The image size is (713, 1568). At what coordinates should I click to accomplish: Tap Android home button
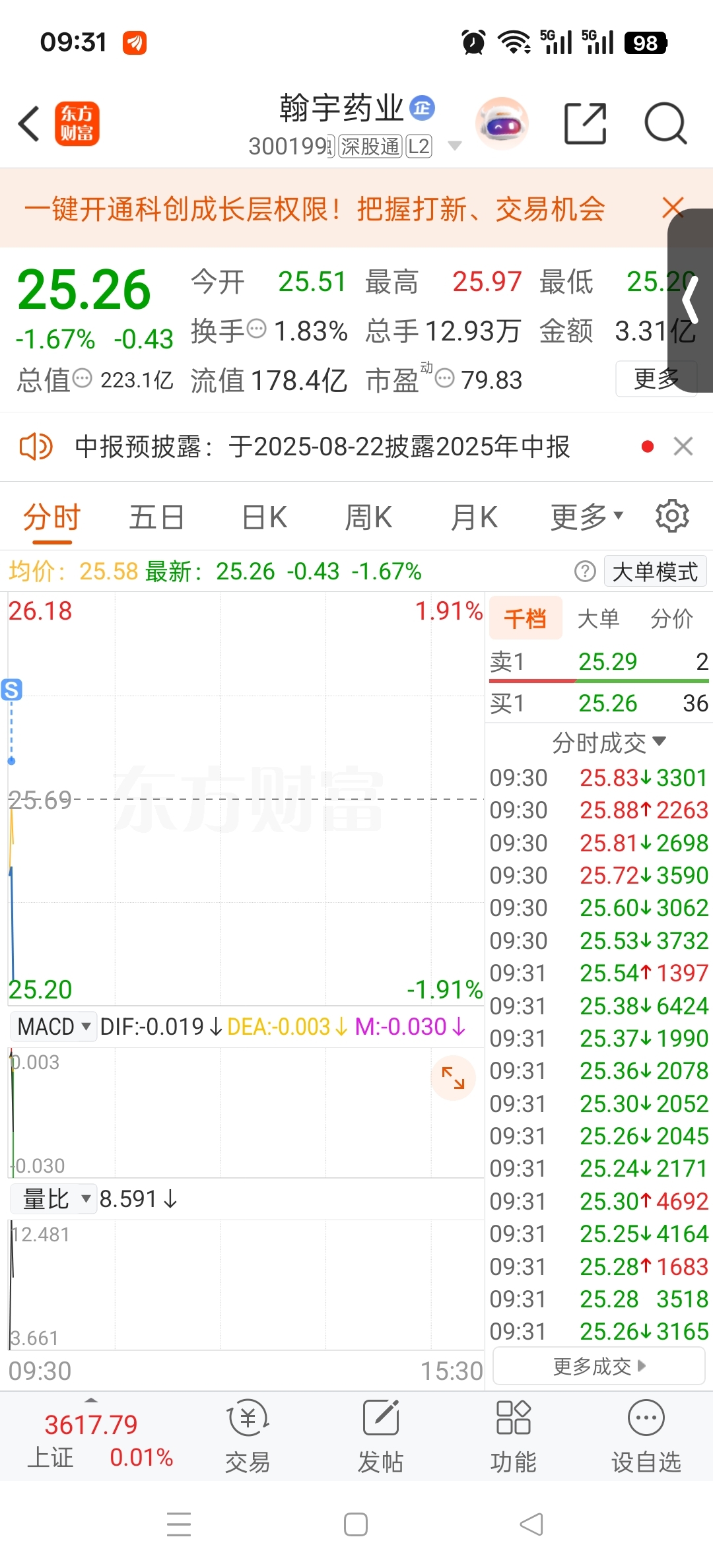pos(356,1524)
